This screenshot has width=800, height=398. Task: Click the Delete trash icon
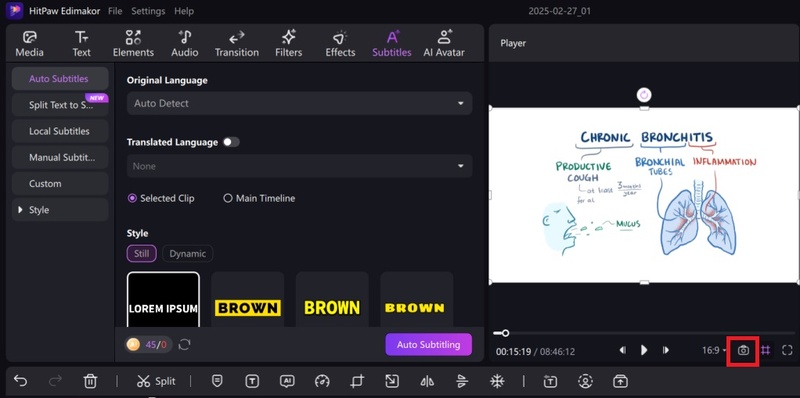(x=90, y=381)
